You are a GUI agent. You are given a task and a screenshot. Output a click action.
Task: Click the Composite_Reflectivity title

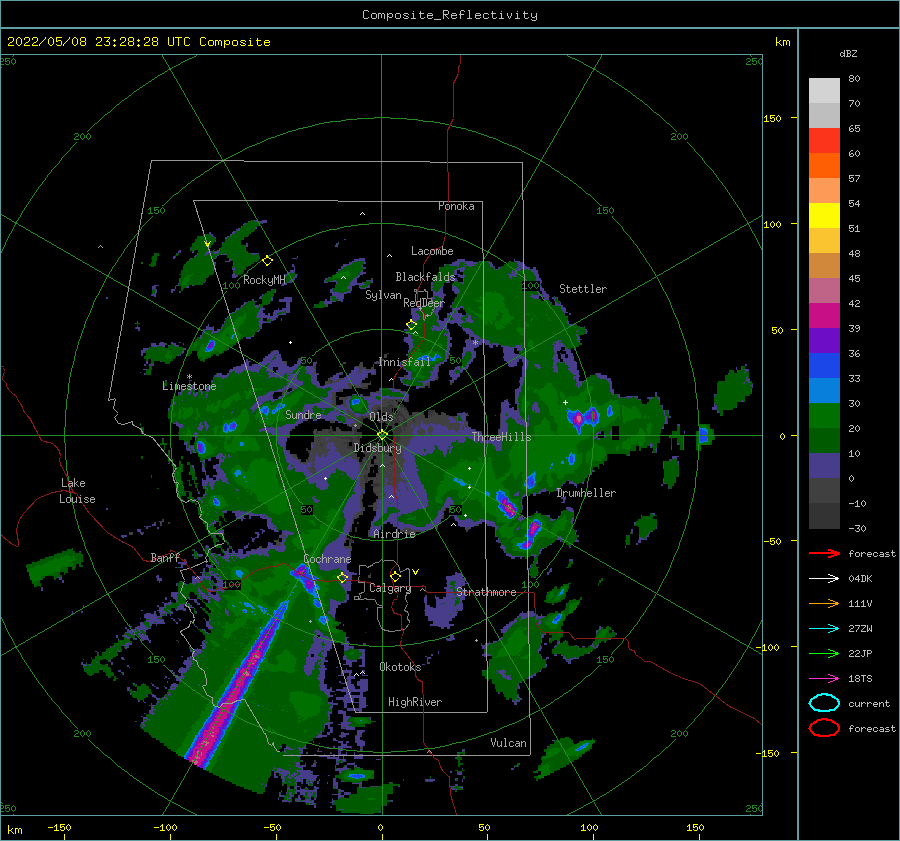(x=450, y=15)
